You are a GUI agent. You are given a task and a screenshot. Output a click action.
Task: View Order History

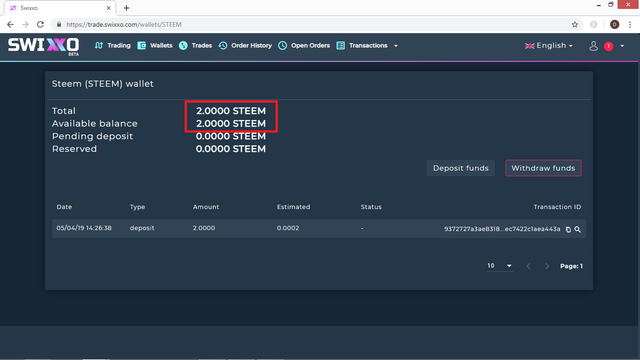[251, 45]
